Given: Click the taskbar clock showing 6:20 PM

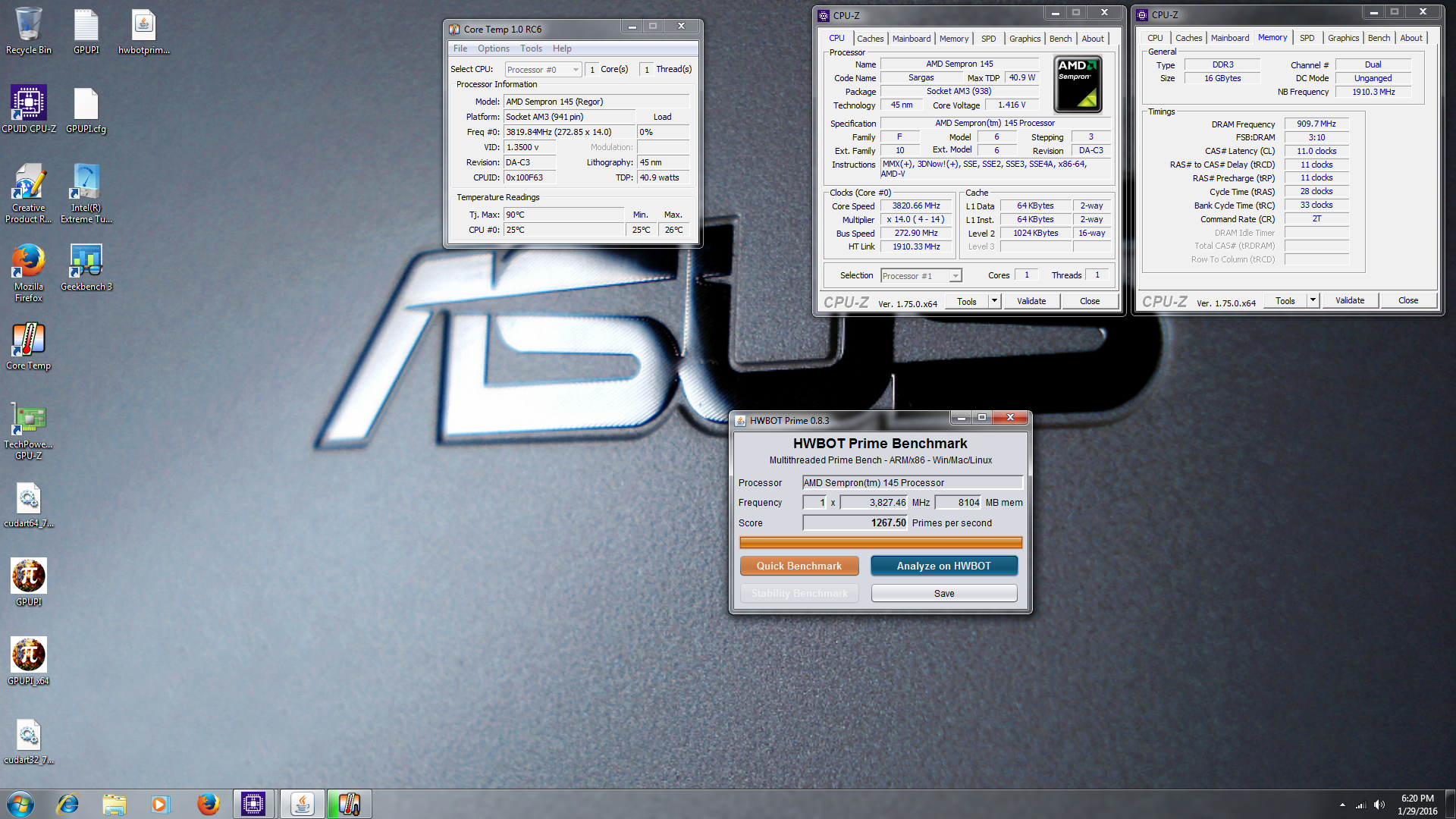Looking at the screenshot, I should [1417, 804].
